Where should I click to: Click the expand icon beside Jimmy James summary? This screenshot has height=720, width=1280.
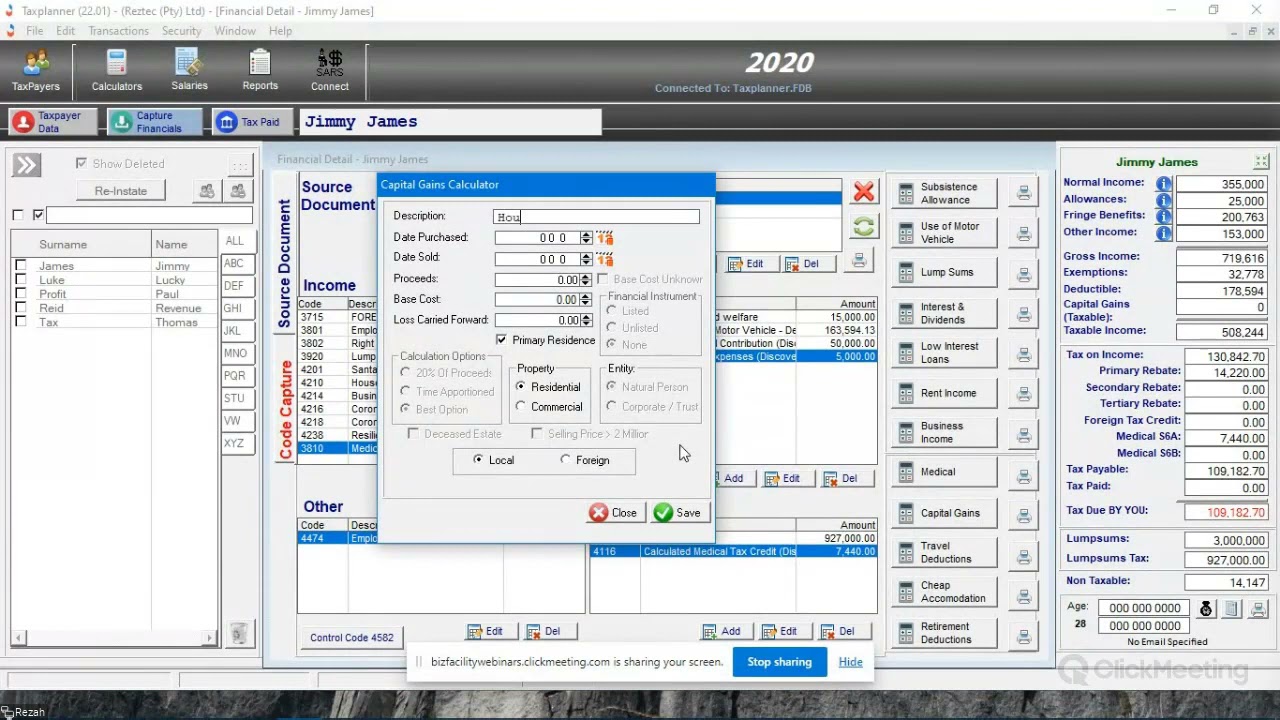(1261, 162)
